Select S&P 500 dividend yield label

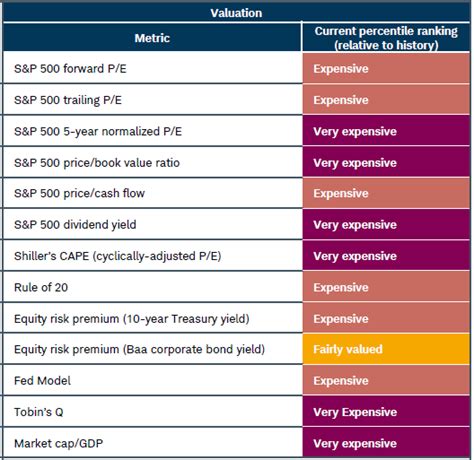point(75,225)
